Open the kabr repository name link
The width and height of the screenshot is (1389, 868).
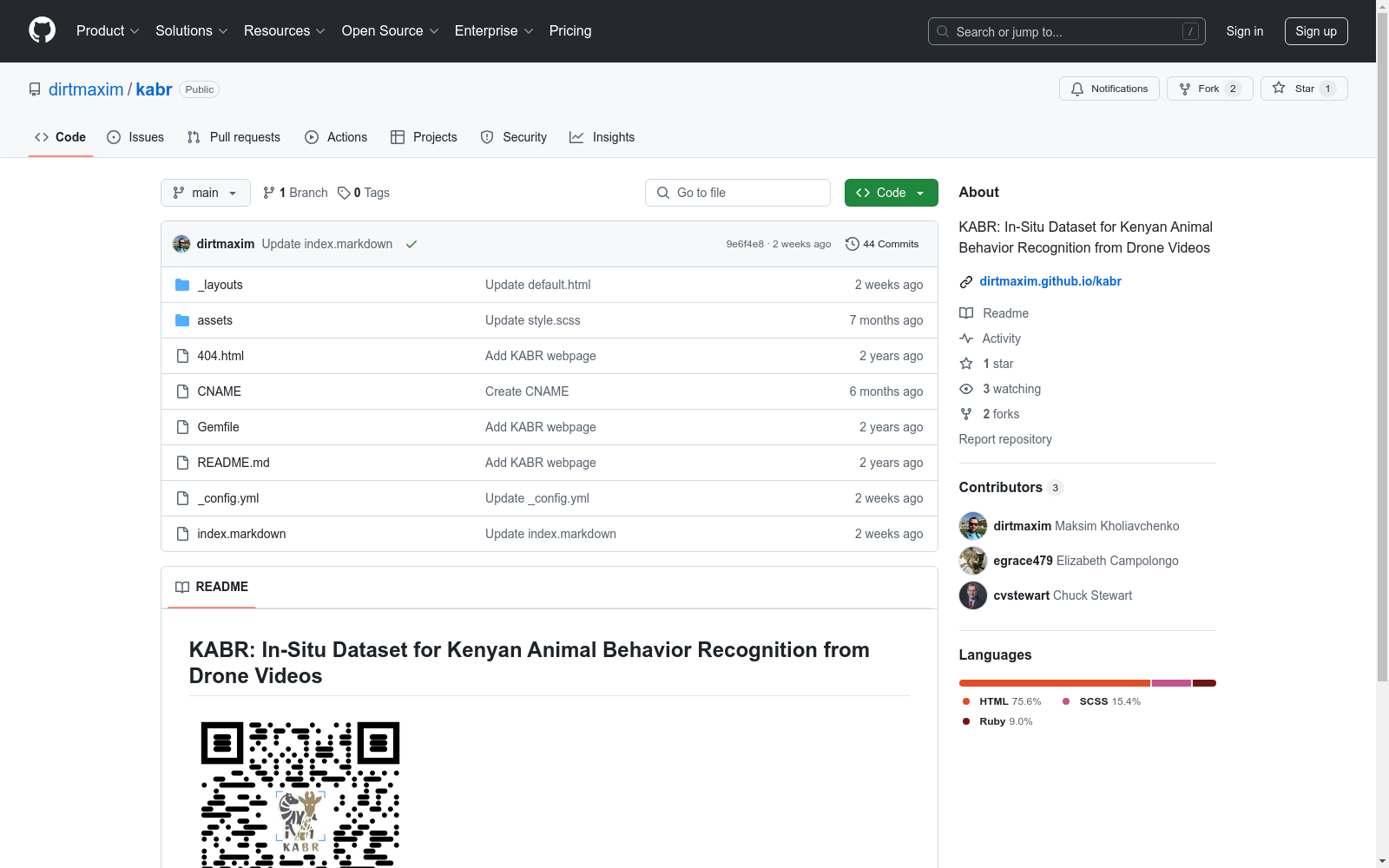pyautogui.click(x=154, y=89)
